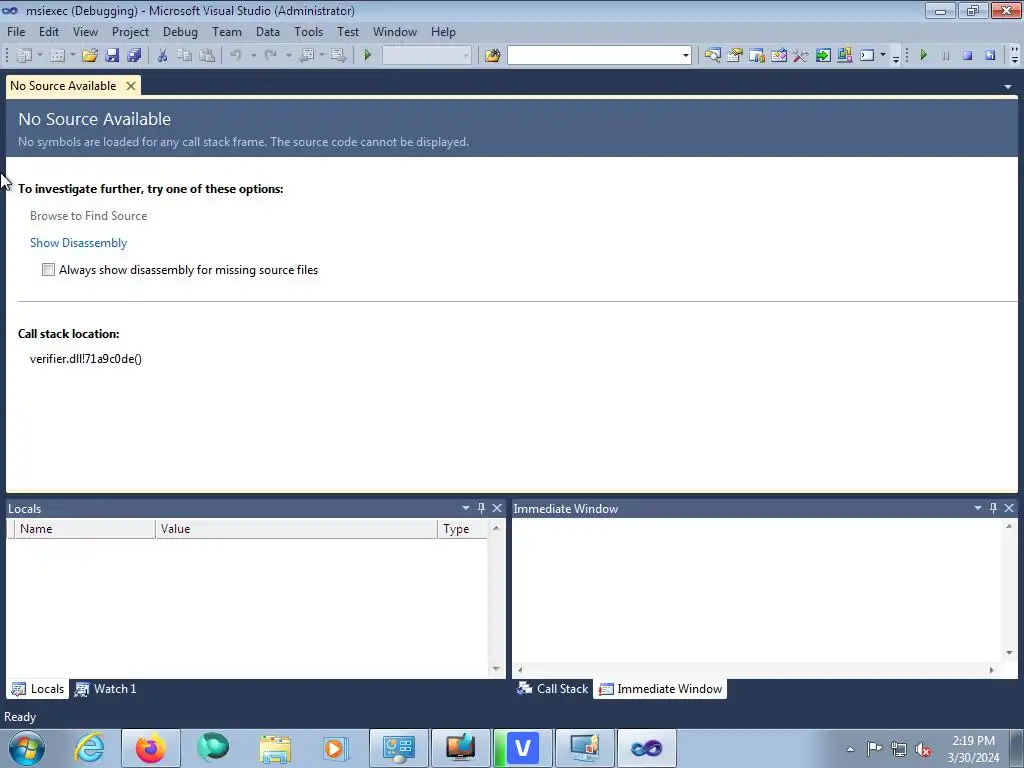Open the File menu
This screenshot has width=1024, height=768.
pyautogui.click(x=16, y=31)
